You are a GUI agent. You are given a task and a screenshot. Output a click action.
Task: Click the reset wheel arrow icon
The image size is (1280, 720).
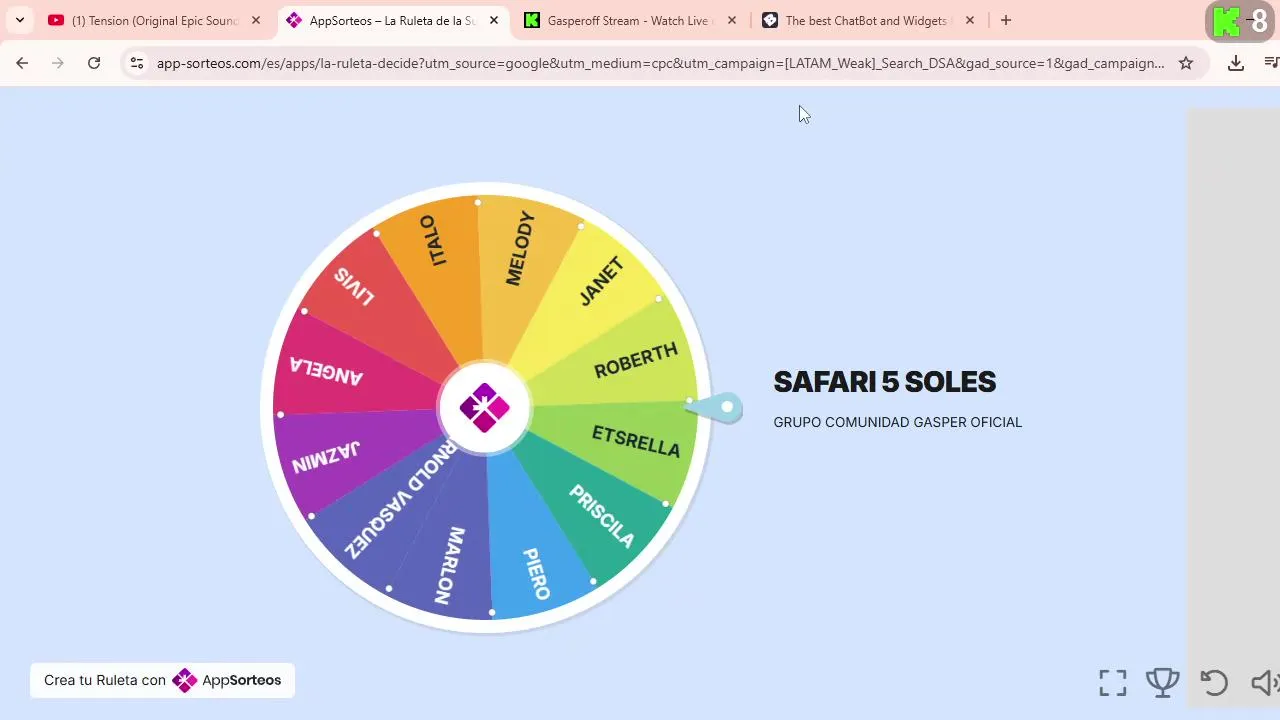[1214, 682]
